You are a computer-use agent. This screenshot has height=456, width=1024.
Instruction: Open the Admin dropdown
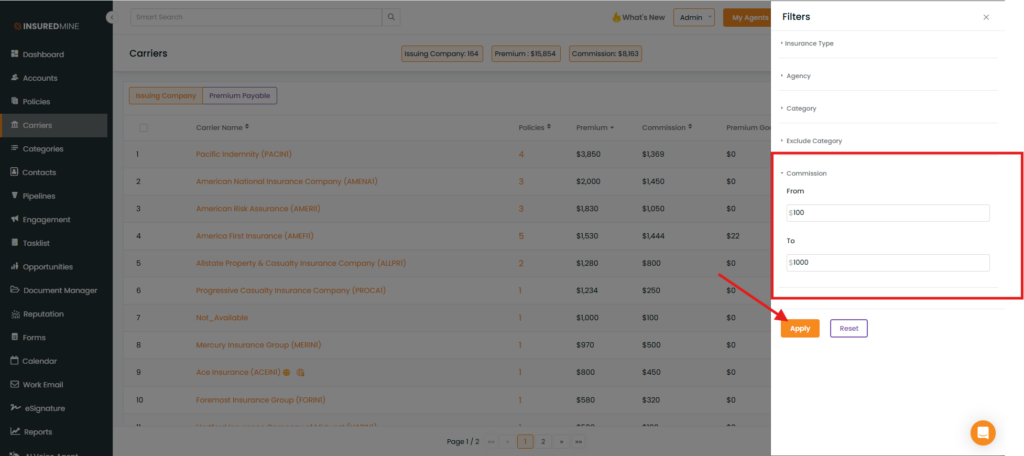pos(694,18)
